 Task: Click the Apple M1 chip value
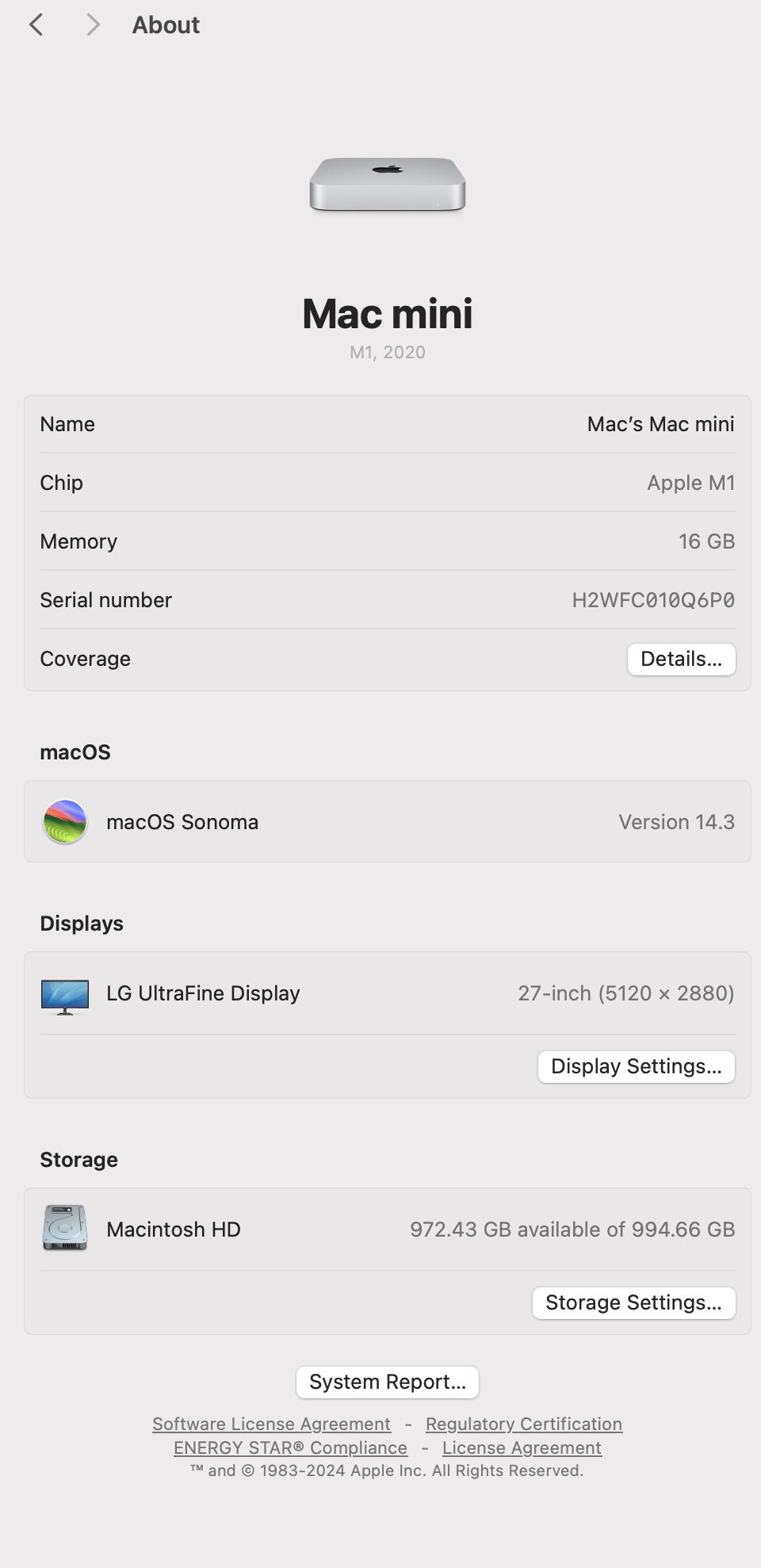[x=690, y=483]
